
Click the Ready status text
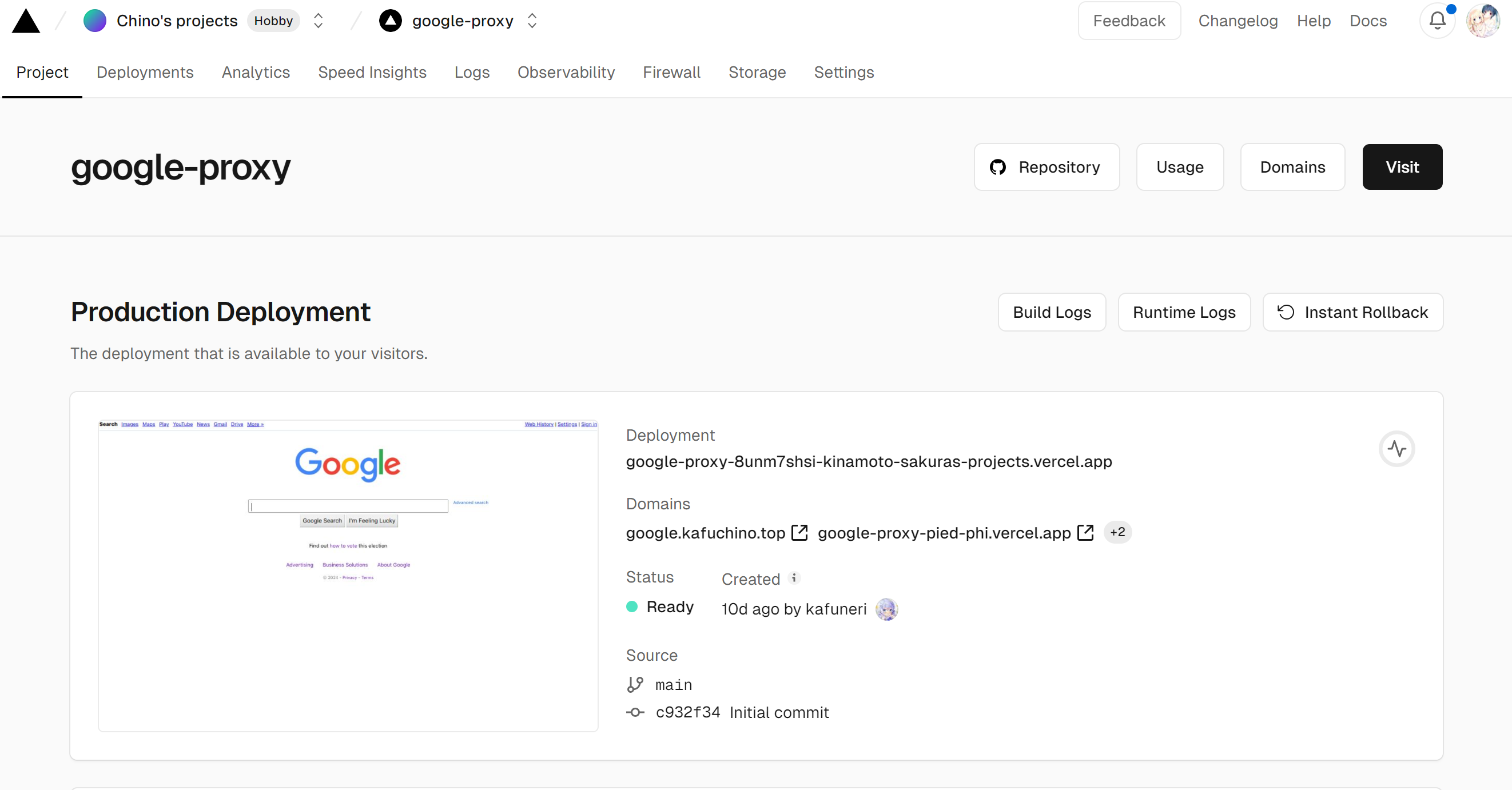pyautogui.click(x=670, y=607)
